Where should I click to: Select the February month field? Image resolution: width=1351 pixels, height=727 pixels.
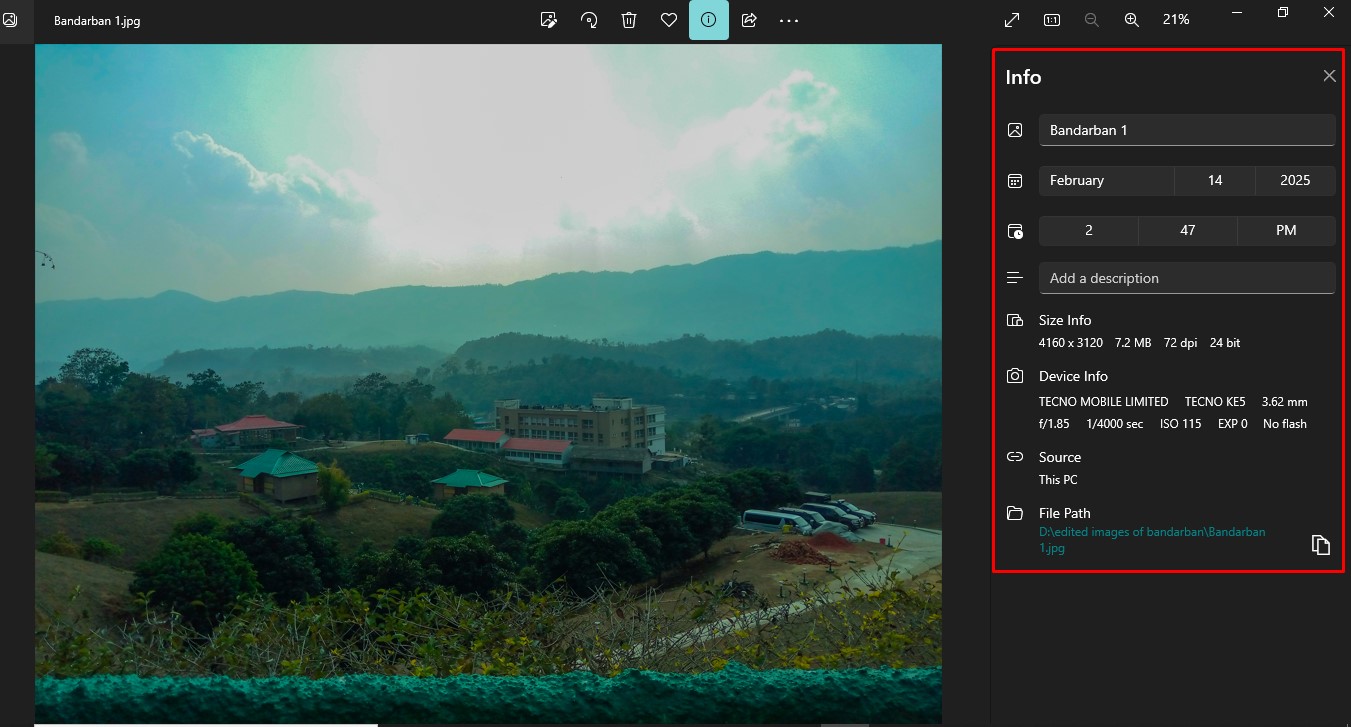click(1106, 181)
